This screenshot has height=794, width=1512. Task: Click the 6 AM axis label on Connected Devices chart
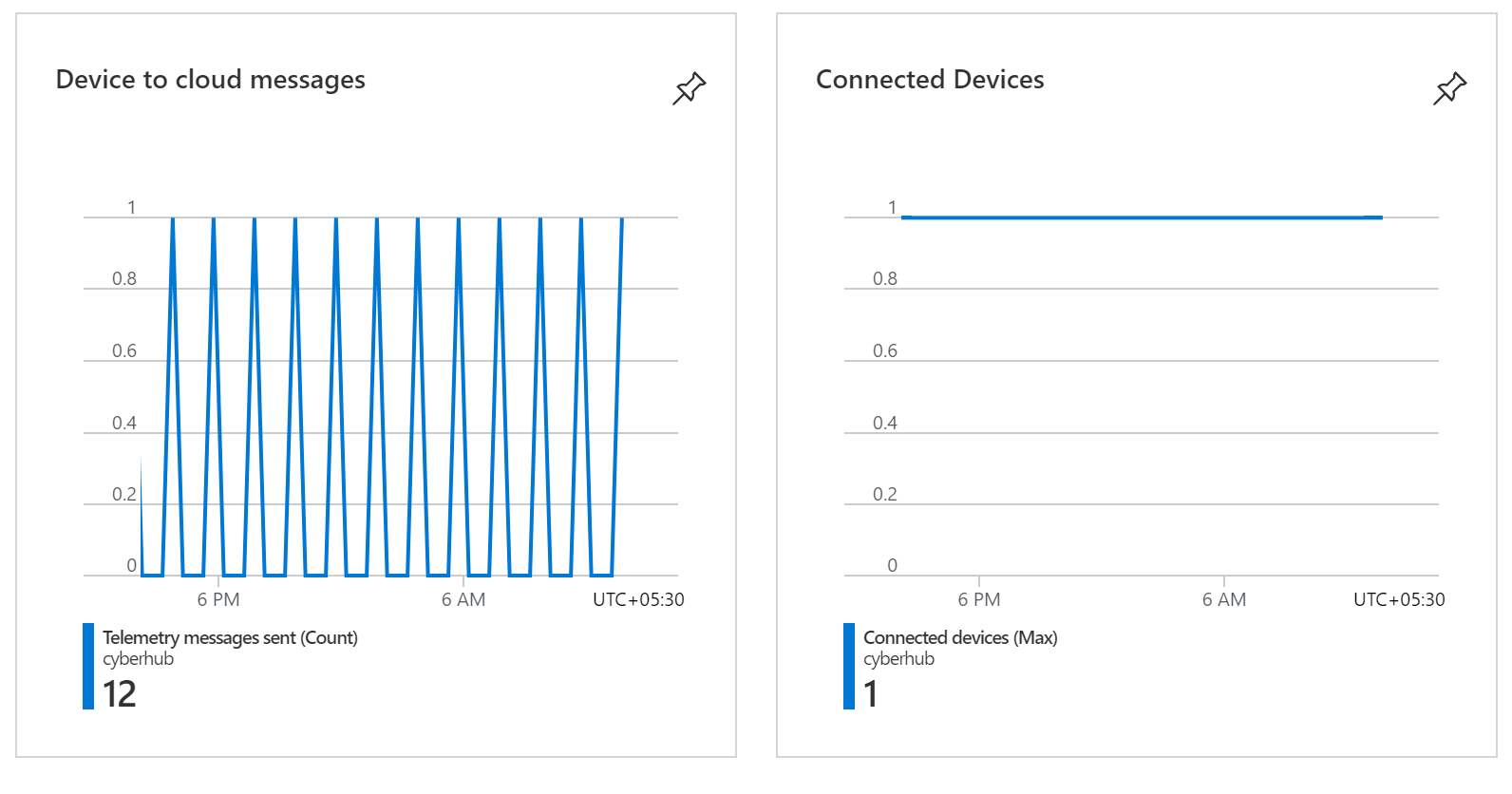click(x=1225, y=599)
